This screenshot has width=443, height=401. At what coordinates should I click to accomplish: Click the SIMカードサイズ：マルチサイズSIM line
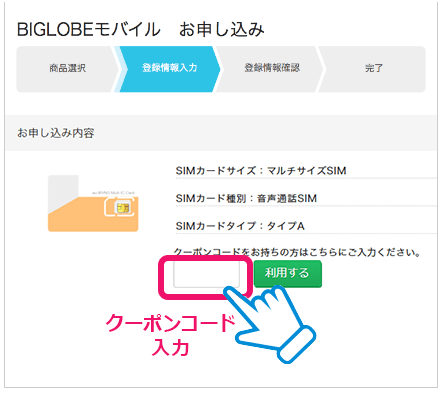pos(261,171)
